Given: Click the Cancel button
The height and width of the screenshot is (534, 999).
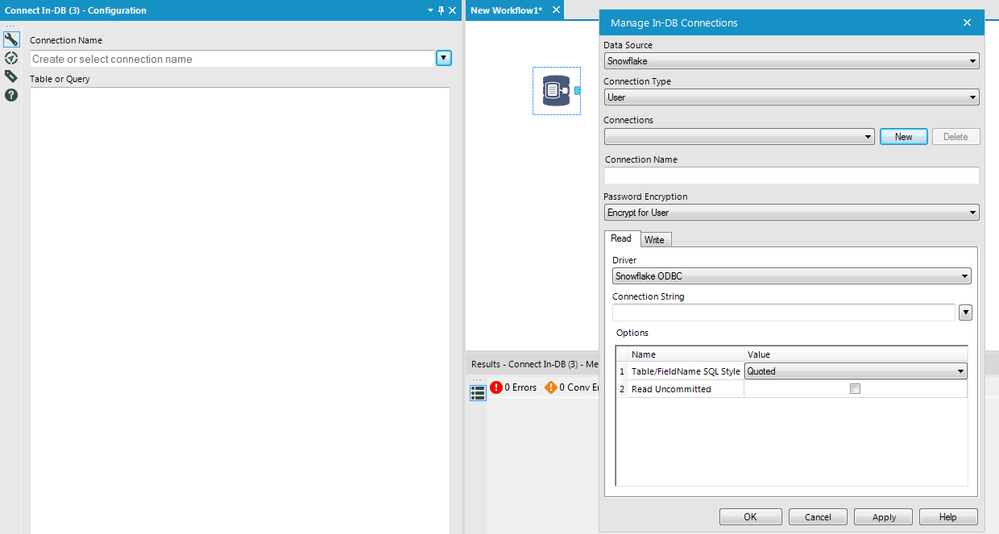Looking at the screenshot, I should [818, 517].
